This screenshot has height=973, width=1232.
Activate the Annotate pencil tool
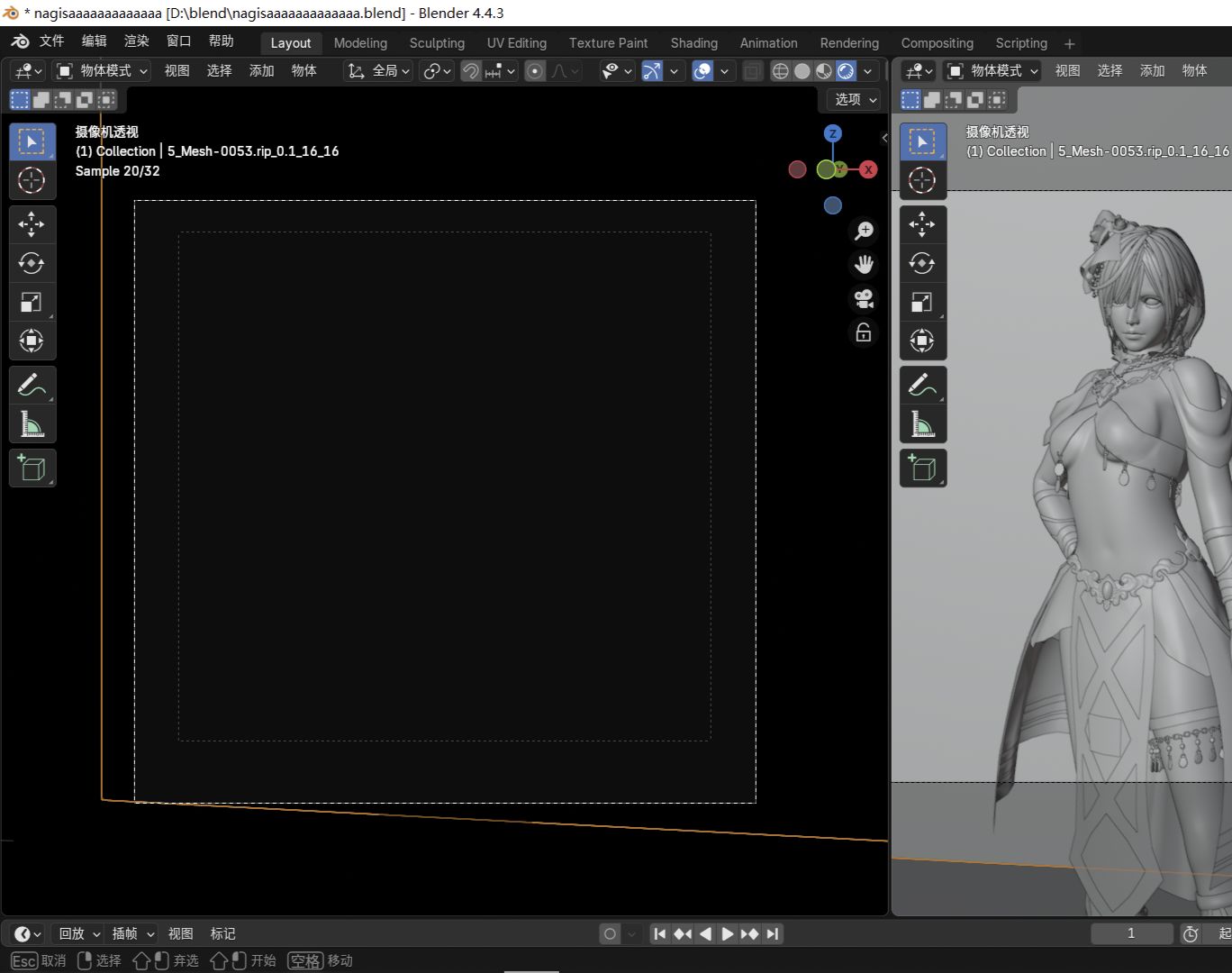click(32, 386)
